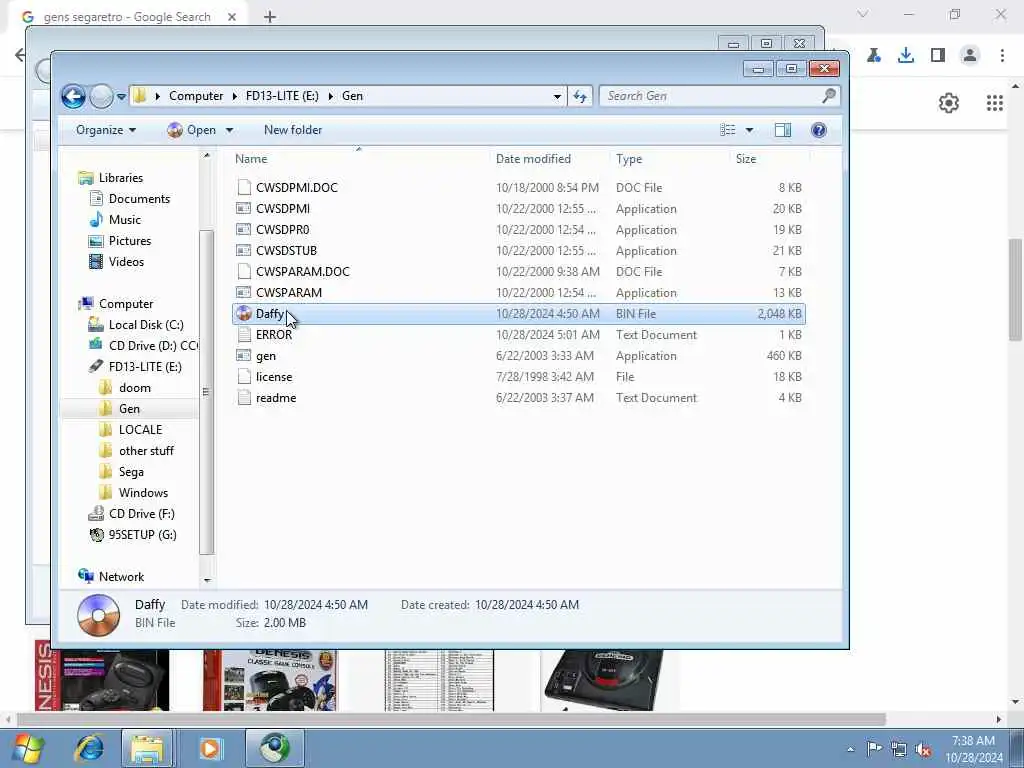This screenshot has width=1024, height=768.
Task: Open Music library
Action: click(x=124, y=219)
